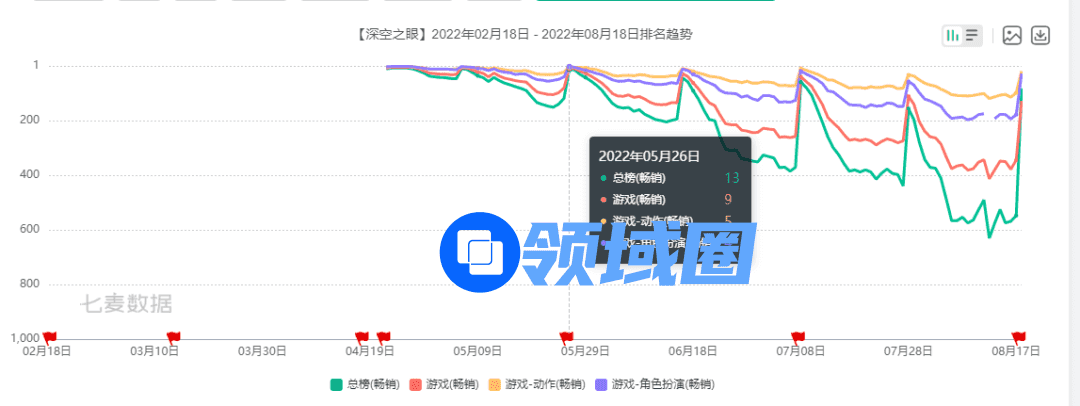1080x406 pixels.
Task: Click the 06月18日 x-axis date label
Action: tap(693, 352)
